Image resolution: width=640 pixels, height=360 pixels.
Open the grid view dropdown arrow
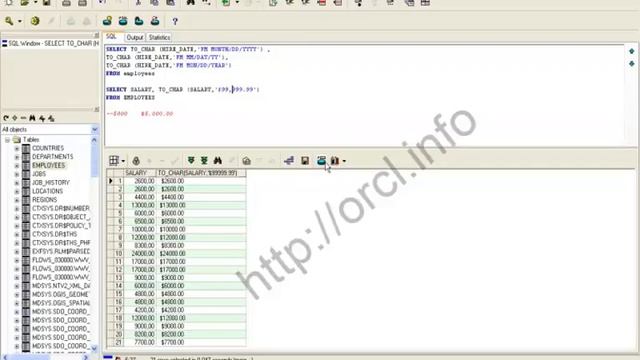123,161
